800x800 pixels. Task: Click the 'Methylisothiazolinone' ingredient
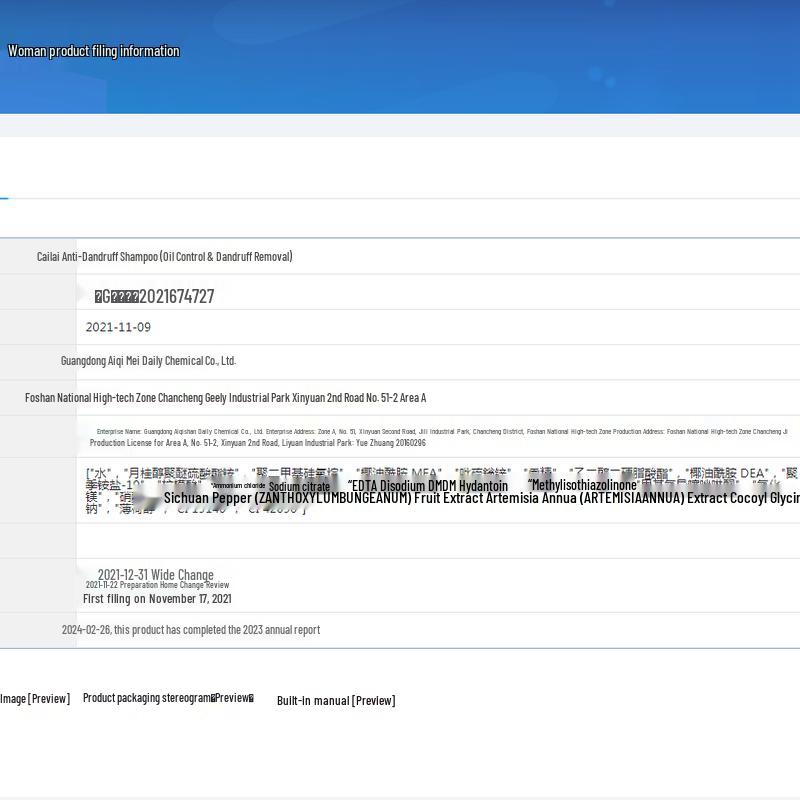[x=582, y=485]
